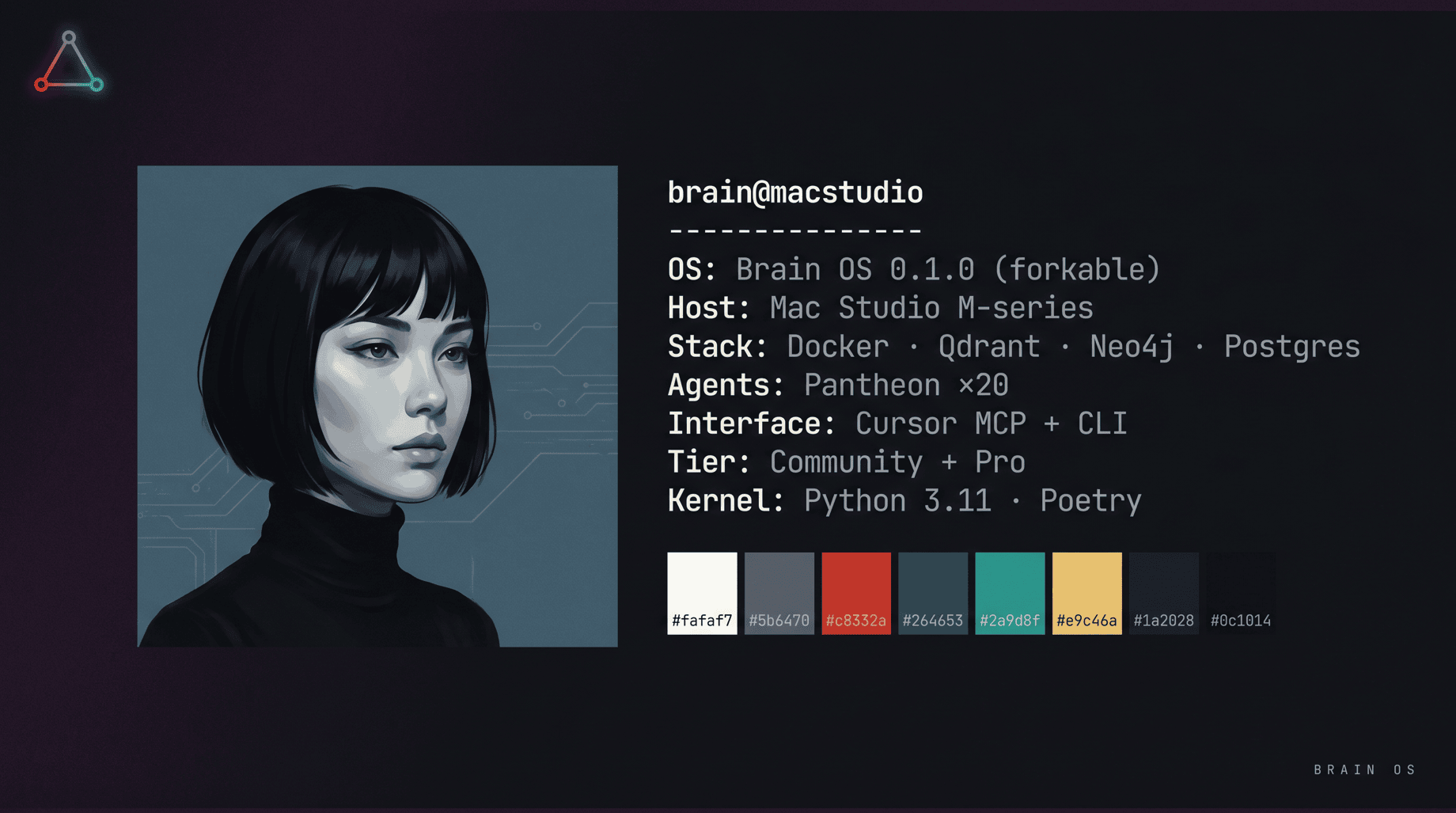Click the 'Neo4j' stack entry

pos(1132,348)
